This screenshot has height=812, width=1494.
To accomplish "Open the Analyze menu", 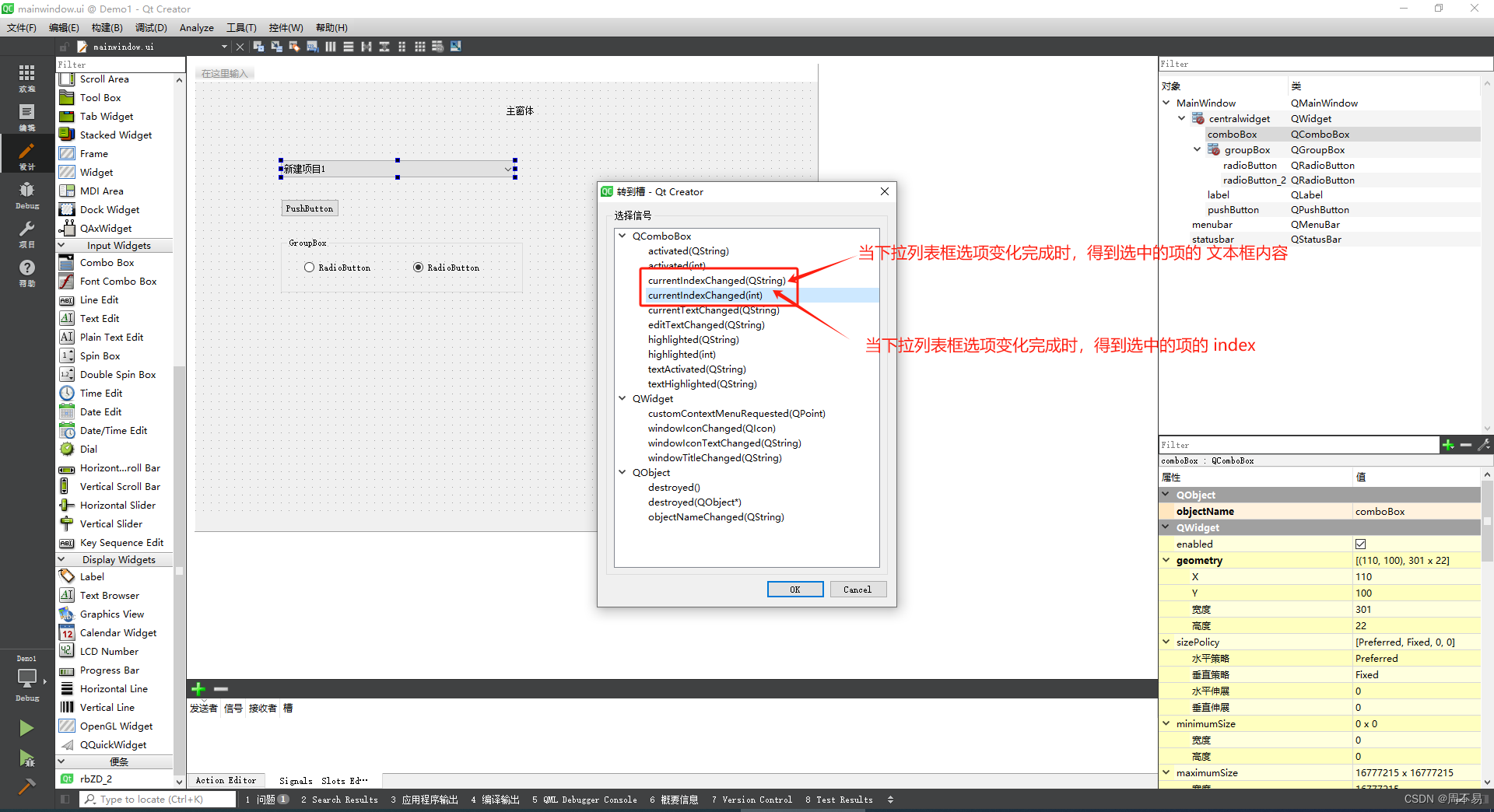I will click(x=196, y=28).
